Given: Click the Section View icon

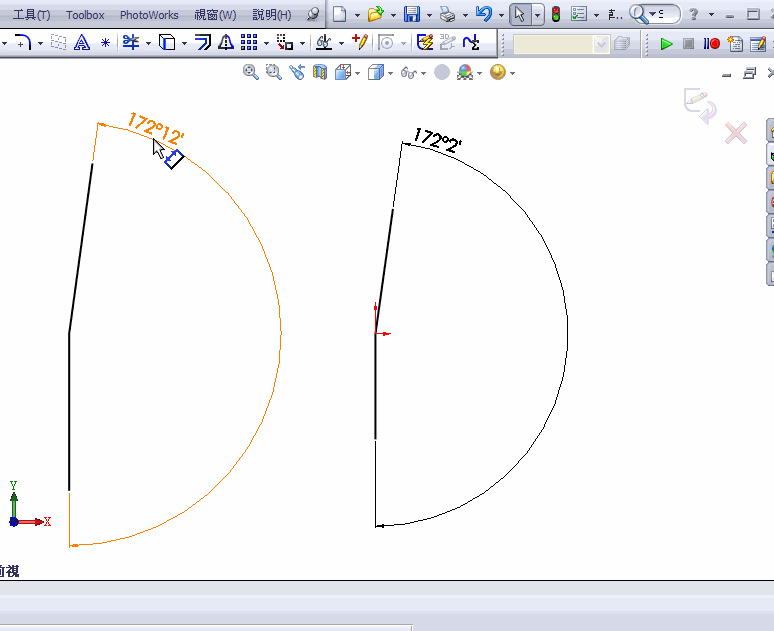Looking at the screenshot, I should (x=320, y=73).
